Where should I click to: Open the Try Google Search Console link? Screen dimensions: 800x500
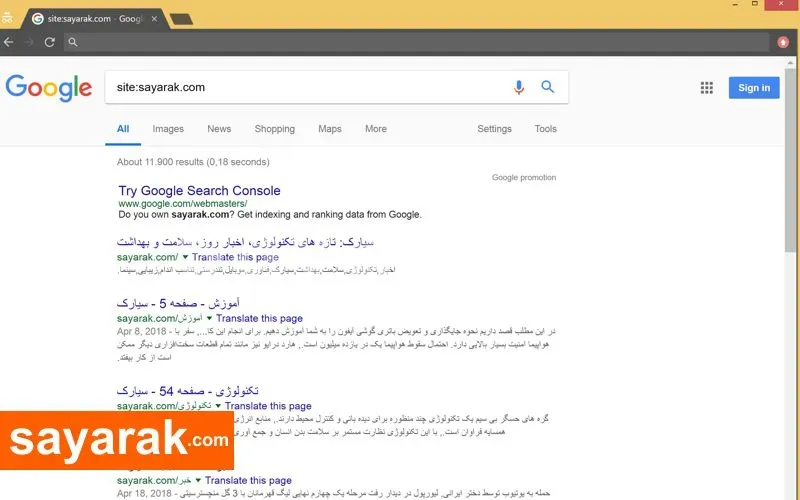click(199, 191)
